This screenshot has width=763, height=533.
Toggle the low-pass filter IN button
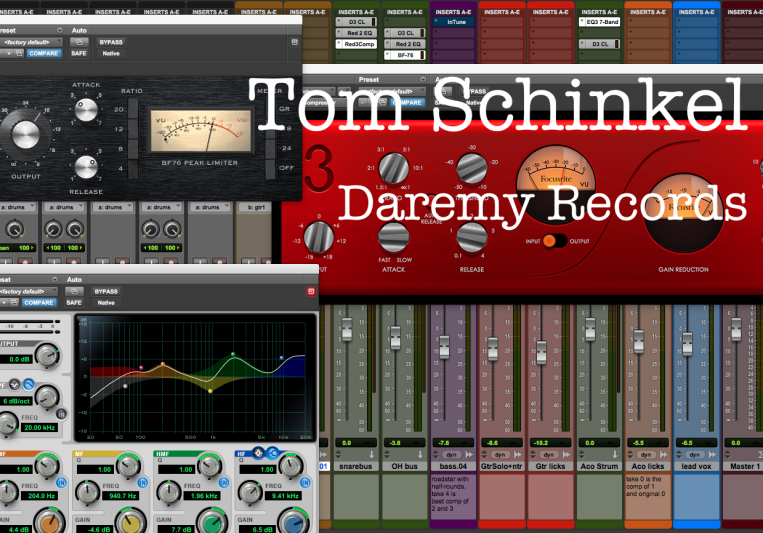point(61,414)
